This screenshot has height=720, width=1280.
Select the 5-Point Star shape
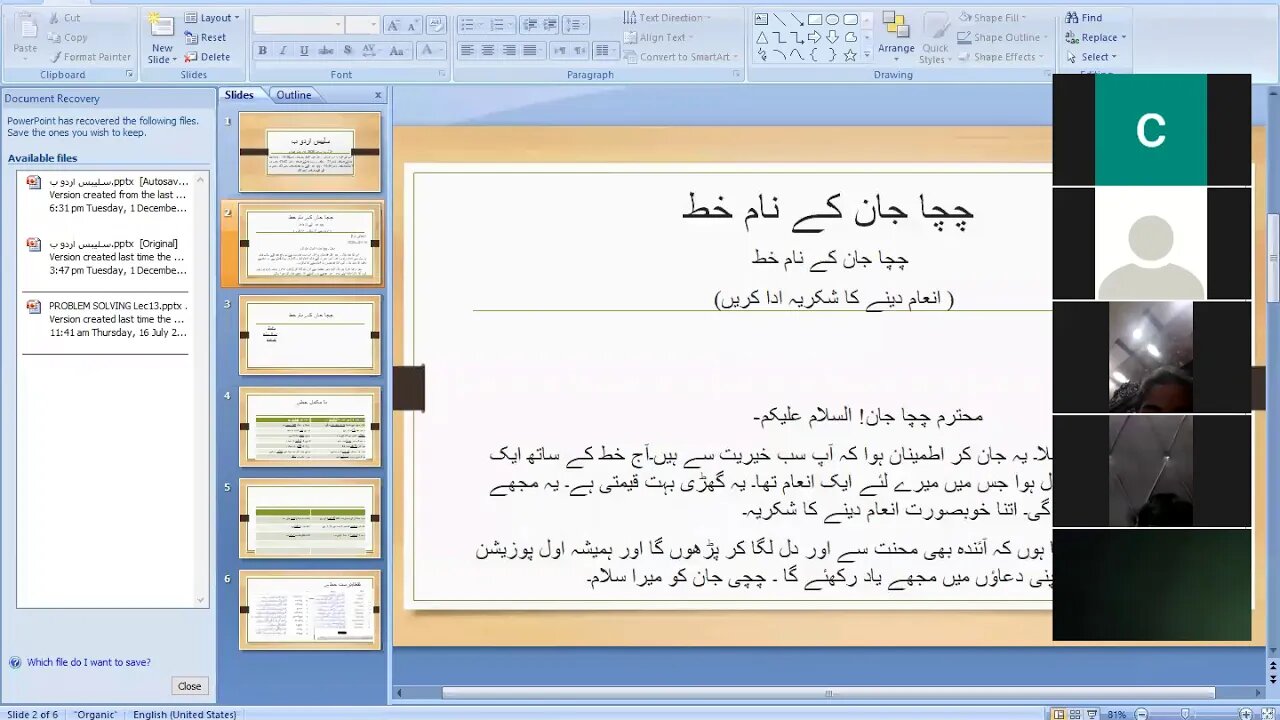tap(850, 55)
